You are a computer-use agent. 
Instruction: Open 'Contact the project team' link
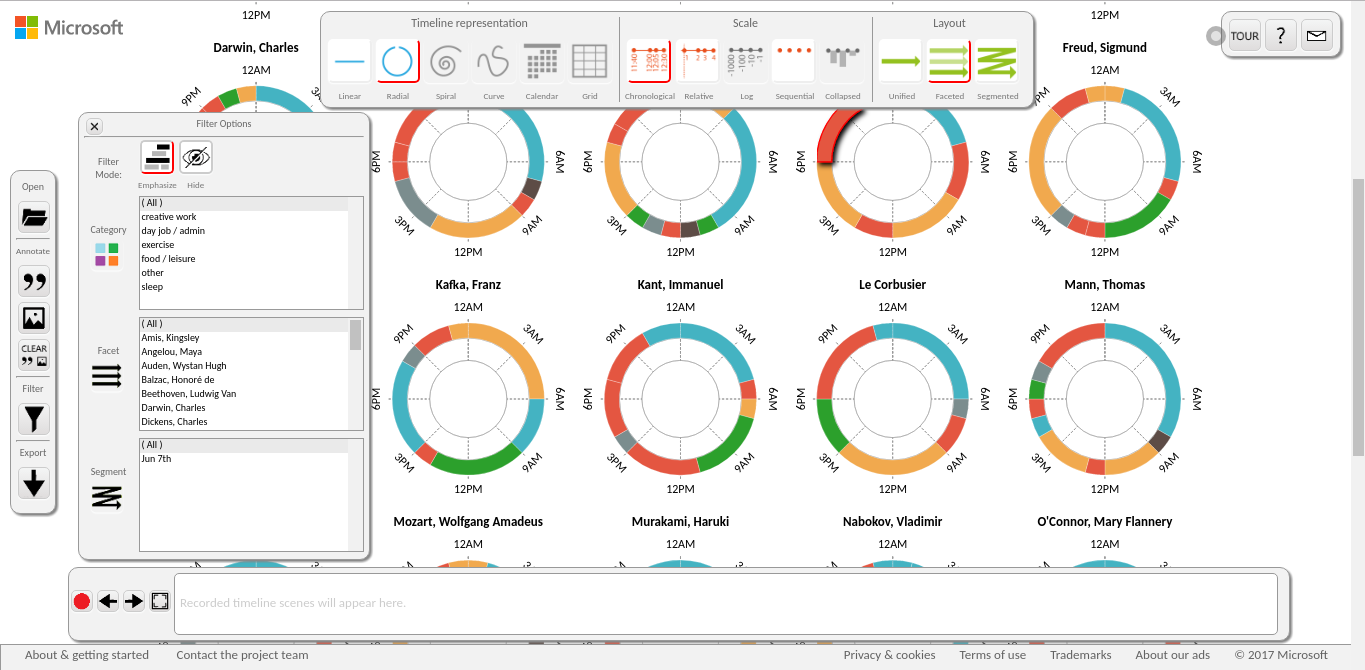(242, 655)
